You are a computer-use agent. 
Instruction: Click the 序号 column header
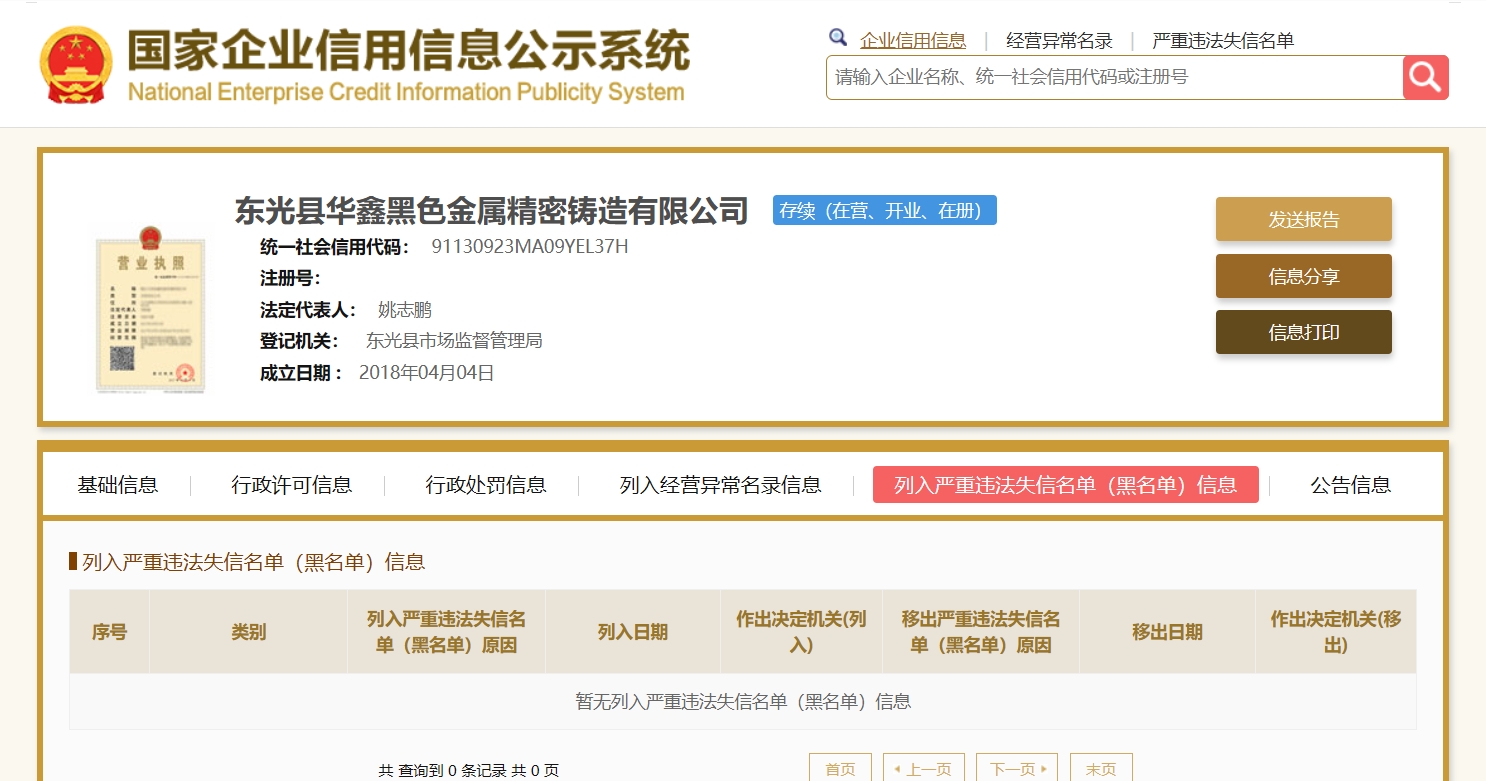109,632
